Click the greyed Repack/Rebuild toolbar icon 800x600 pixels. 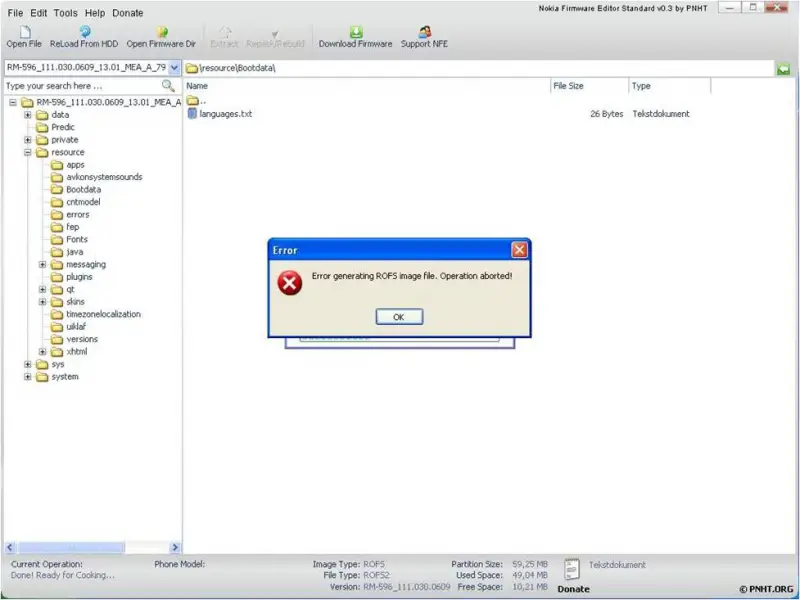275,33
